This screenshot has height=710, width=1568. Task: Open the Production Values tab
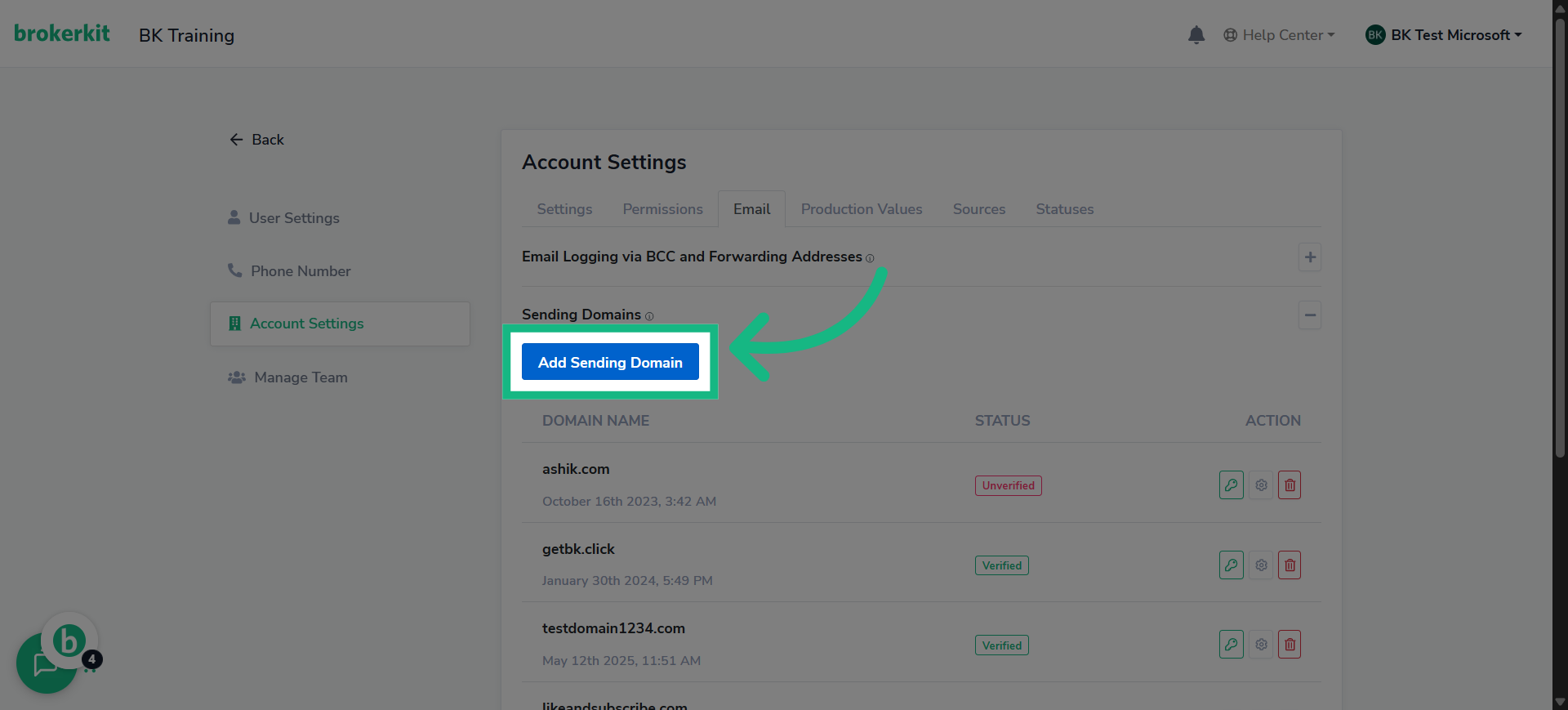tap(862, 209)
